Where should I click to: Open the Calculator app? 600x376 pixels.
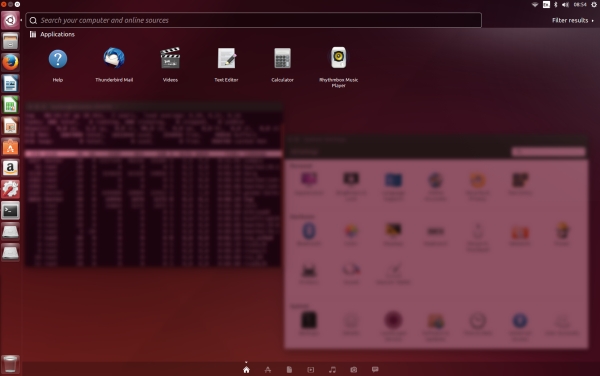point(282,59)
